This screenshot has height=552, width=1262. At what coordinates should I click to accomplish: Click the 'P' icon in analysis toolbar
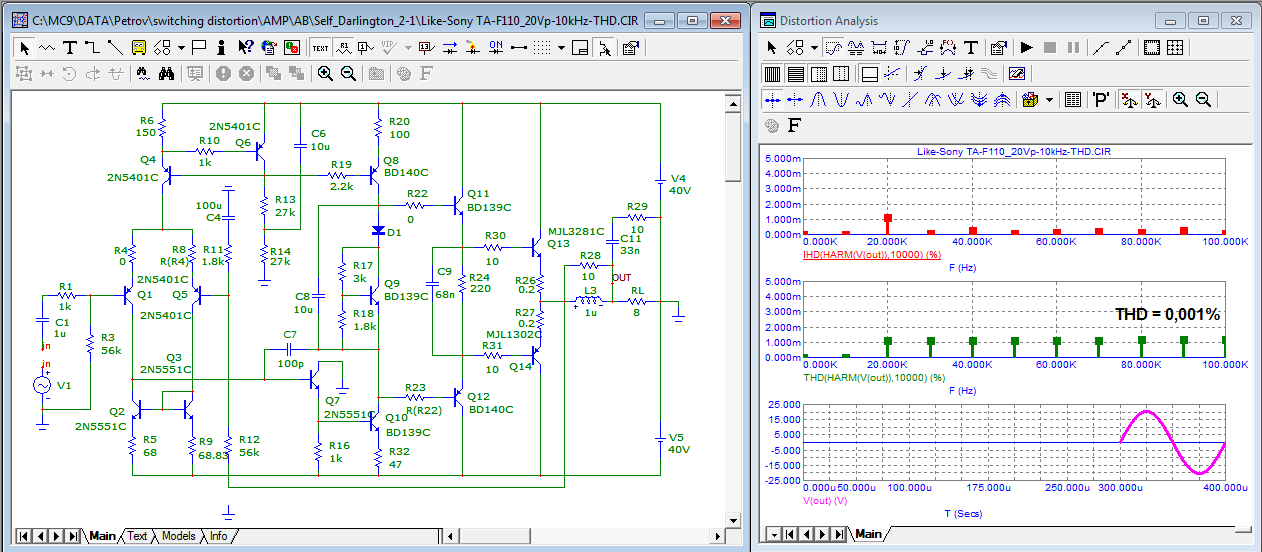[1100, 99]
